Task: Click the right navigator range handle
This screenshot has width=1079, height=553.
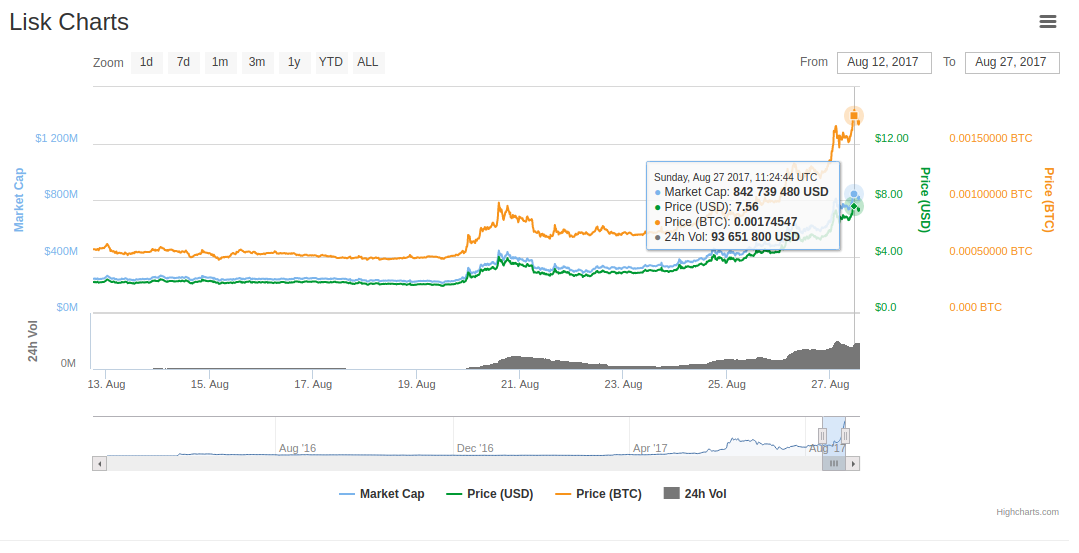Action: (845, 436)
